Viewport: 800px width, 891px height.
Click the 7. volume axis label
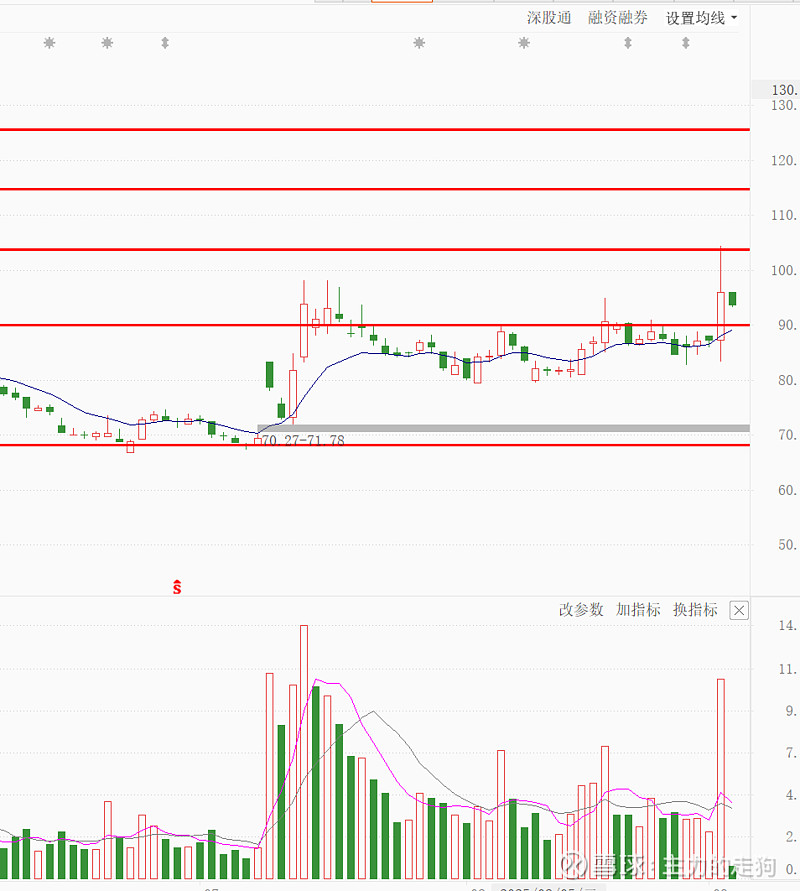[x=791, y=753]
